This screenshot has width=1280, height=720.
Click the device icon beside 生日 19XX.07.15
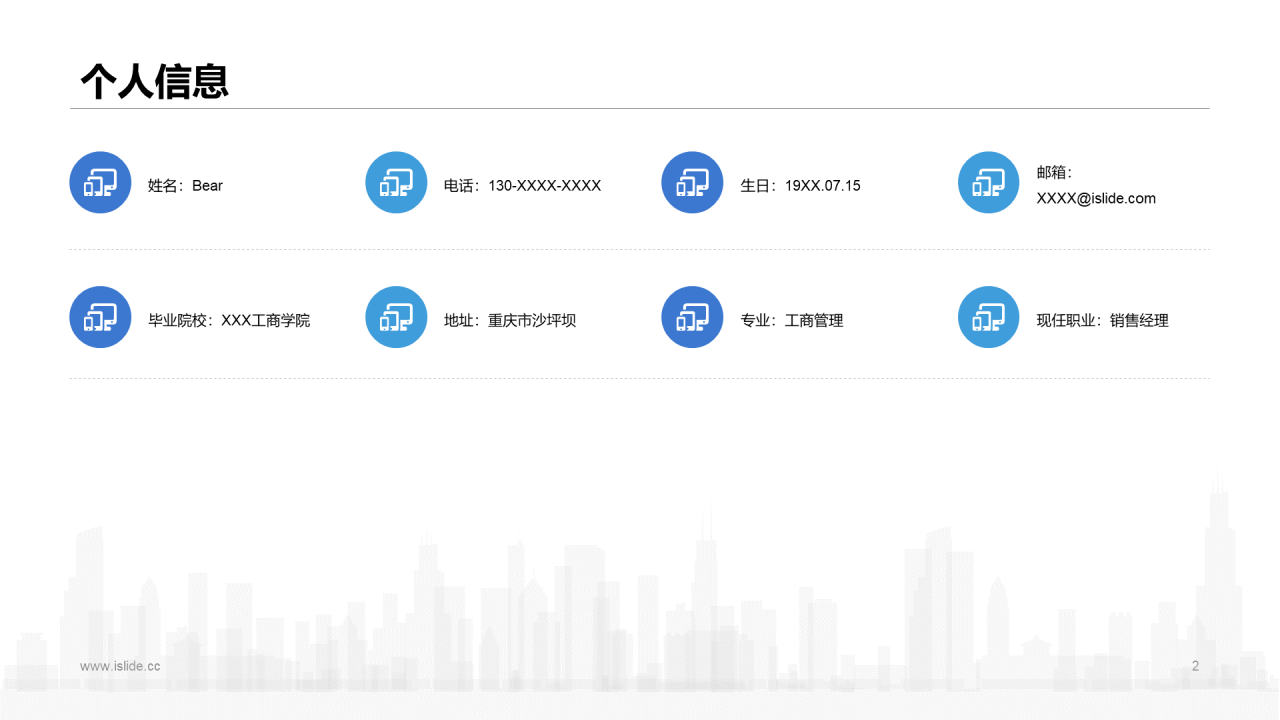click(x=692, y=182)
